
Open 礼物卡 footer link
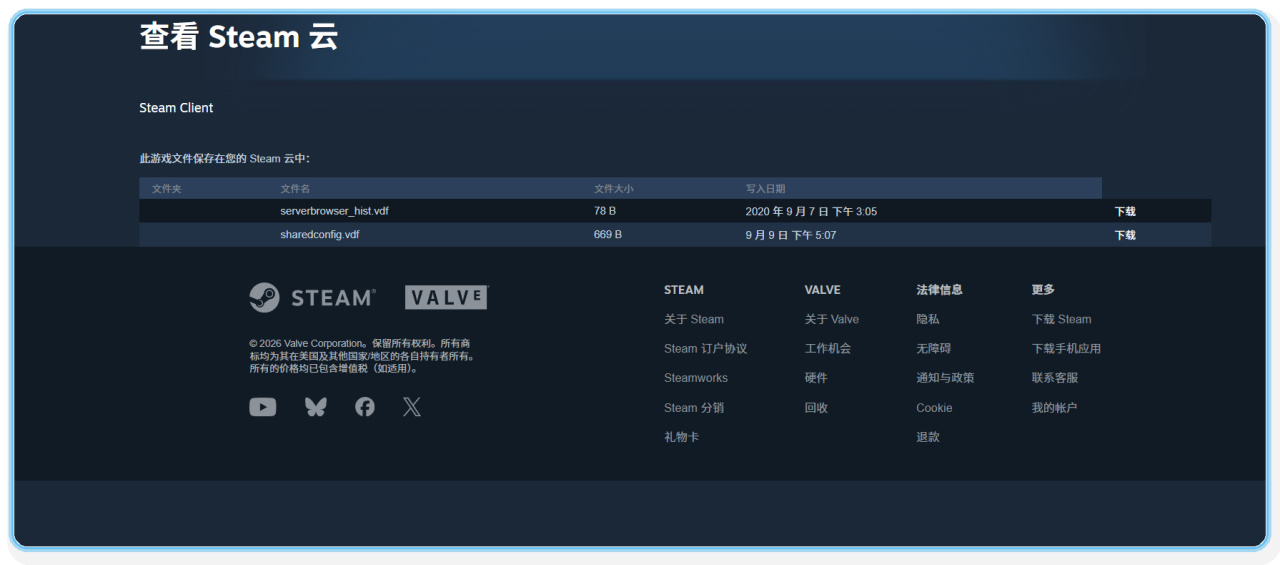tap(681, 437)
